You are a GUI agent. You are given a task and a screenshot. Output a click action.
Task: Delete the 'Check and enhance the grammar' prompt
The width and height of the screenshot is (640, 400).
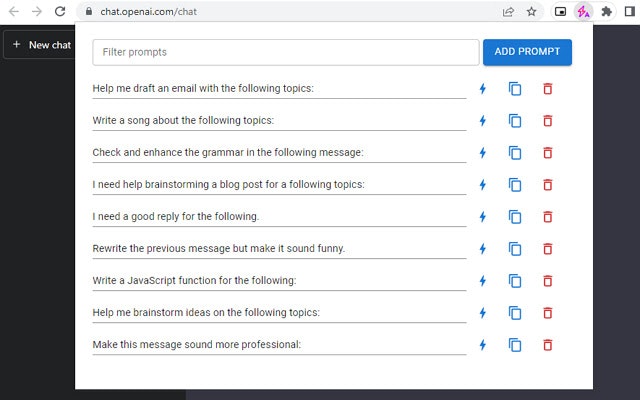pyautogui.click(x=548, y=153)
